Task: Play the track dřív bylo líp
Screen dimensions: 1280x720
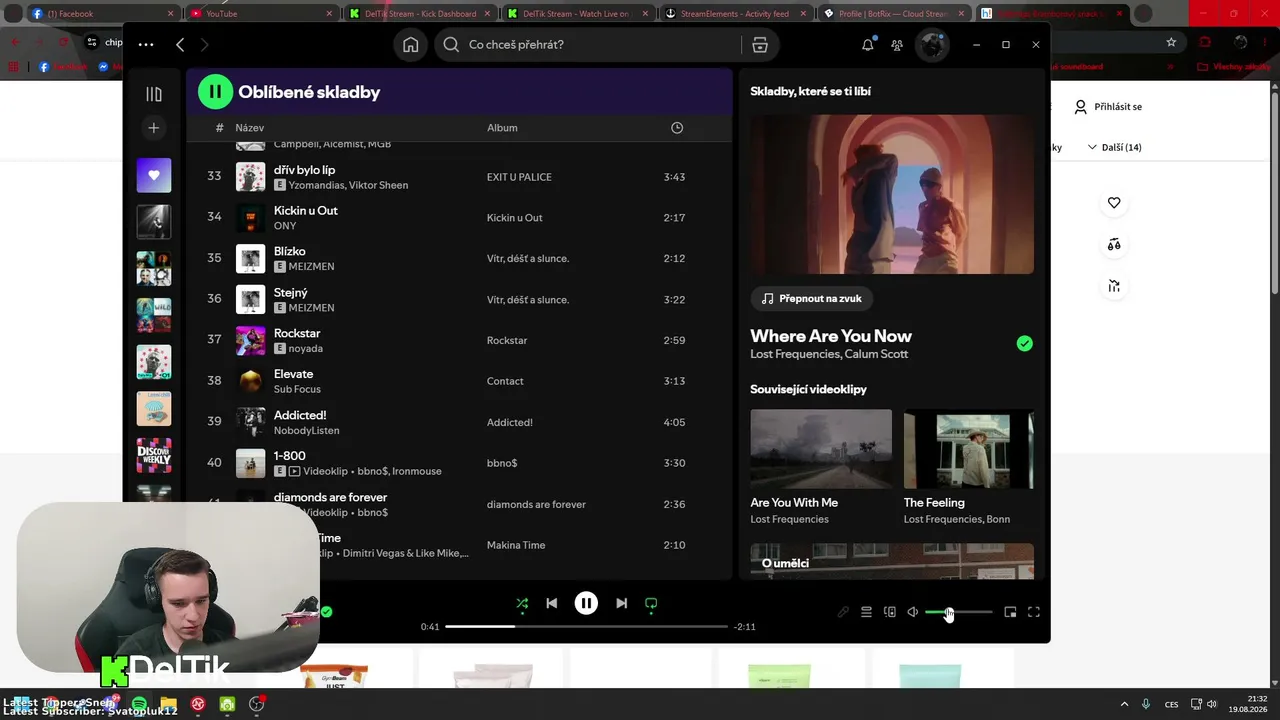Action: [x=305, y=170]
